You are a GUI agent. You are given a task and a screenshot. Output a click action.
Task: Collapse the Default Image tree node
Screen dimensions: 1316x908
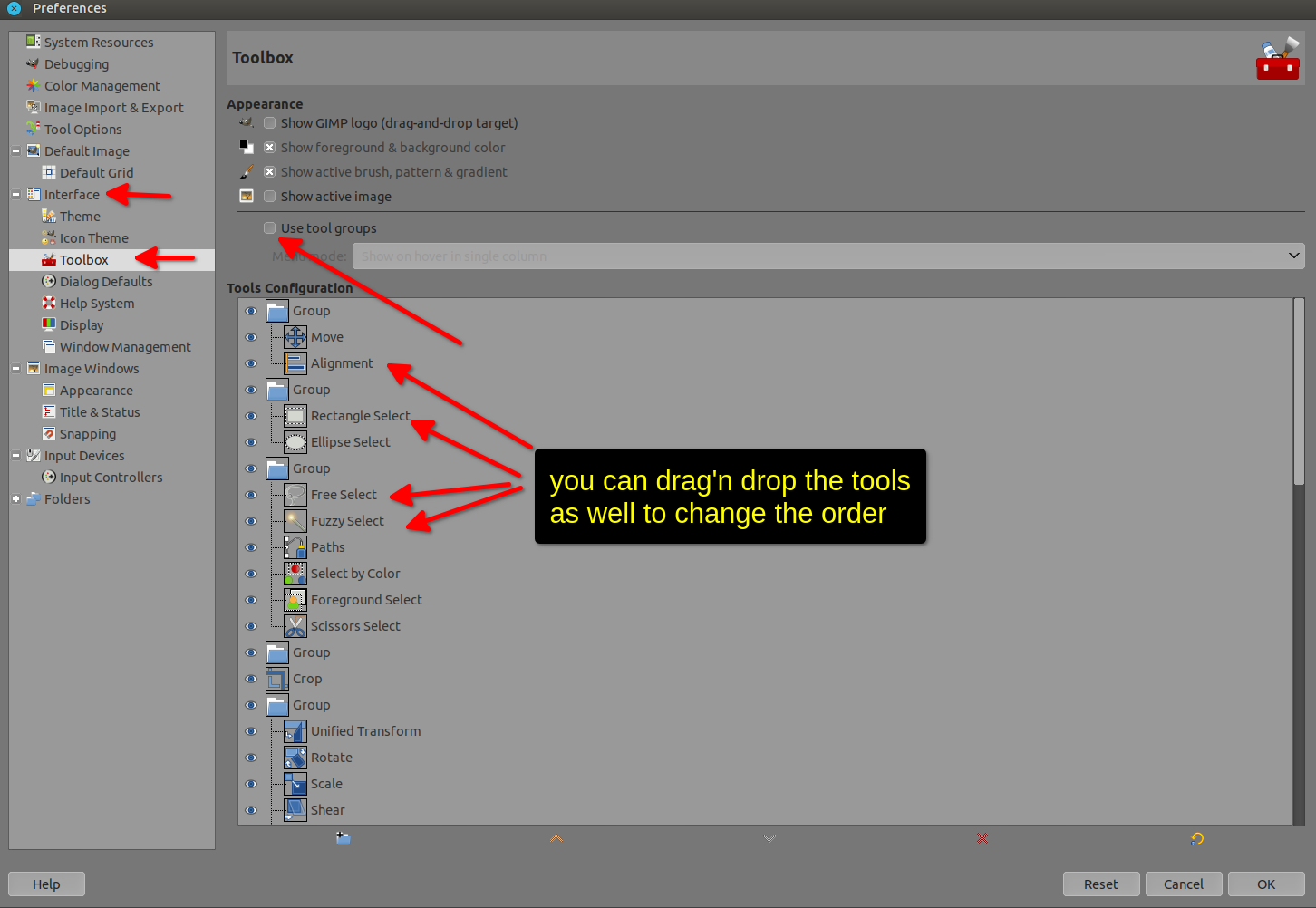(15, 150)
